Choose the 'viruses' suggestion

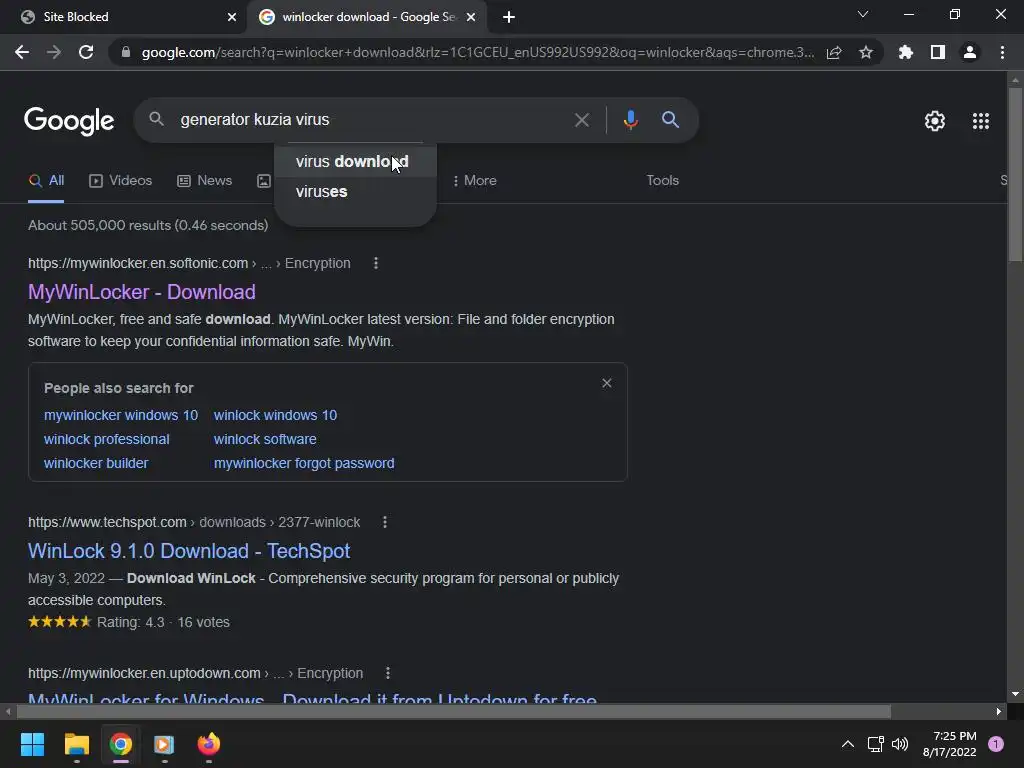click(355, 191)
